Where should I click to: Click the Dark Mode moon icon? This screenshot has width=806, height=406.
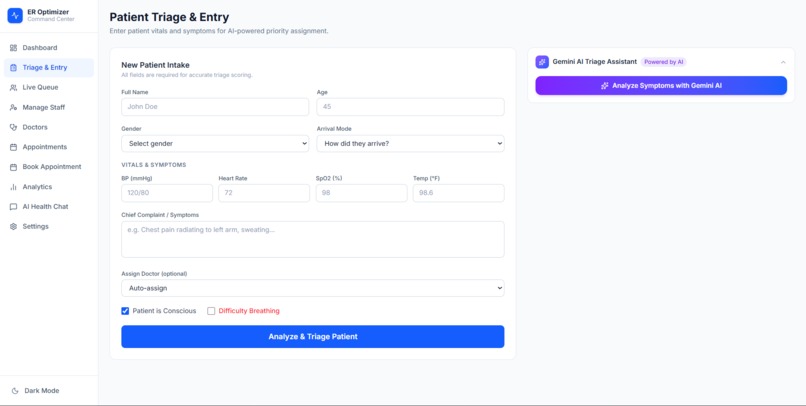point(15,391)
